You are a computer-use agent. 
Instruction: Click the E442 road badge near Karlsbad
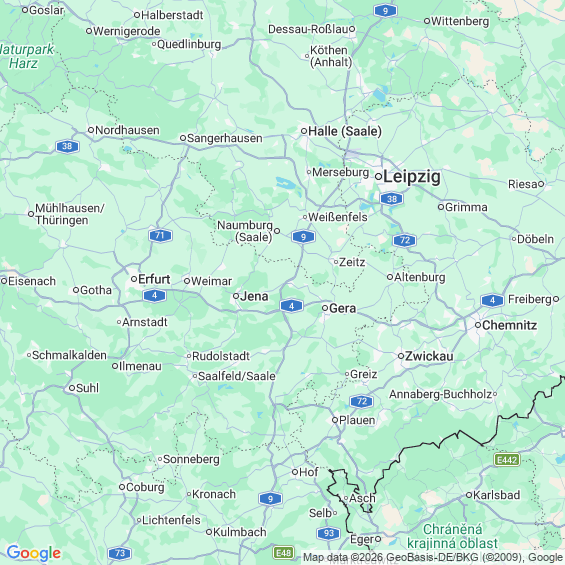(507, 459)
